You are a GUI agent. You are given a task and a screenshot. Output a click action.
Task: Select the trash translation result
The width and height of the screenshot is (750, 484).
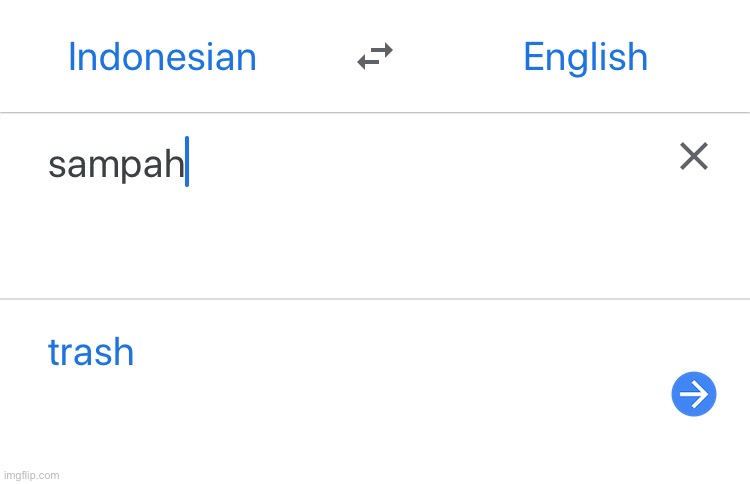(x=91, y=352)
